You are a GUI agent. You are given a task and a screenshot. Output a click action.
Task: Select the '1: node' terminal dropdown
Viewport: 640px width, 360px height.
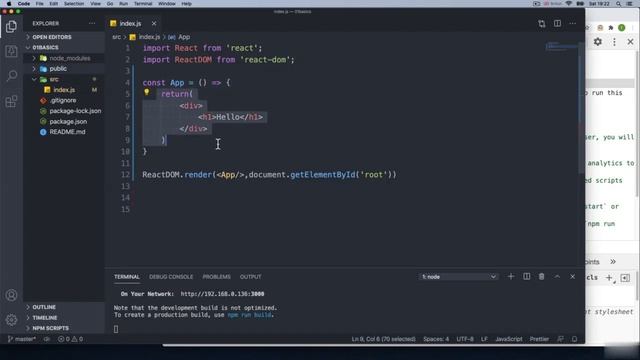(458, 277)
